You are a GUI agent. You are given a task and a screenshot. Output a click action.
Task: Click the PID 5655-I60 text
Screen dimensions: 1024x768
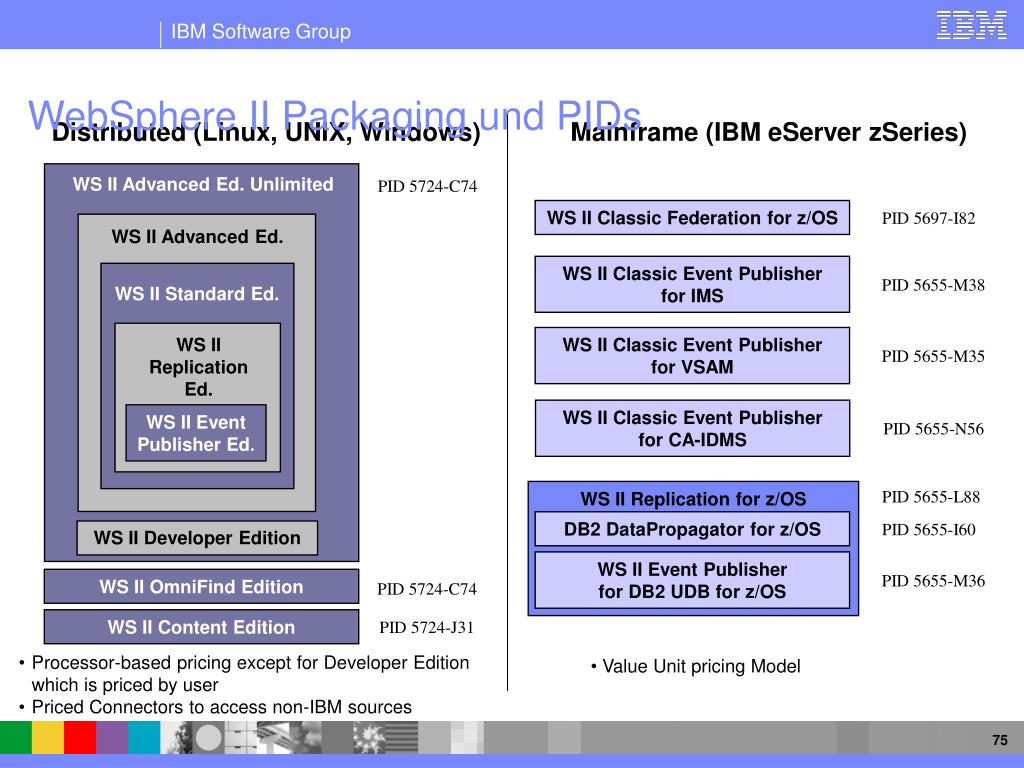click(x=929, y=530)
